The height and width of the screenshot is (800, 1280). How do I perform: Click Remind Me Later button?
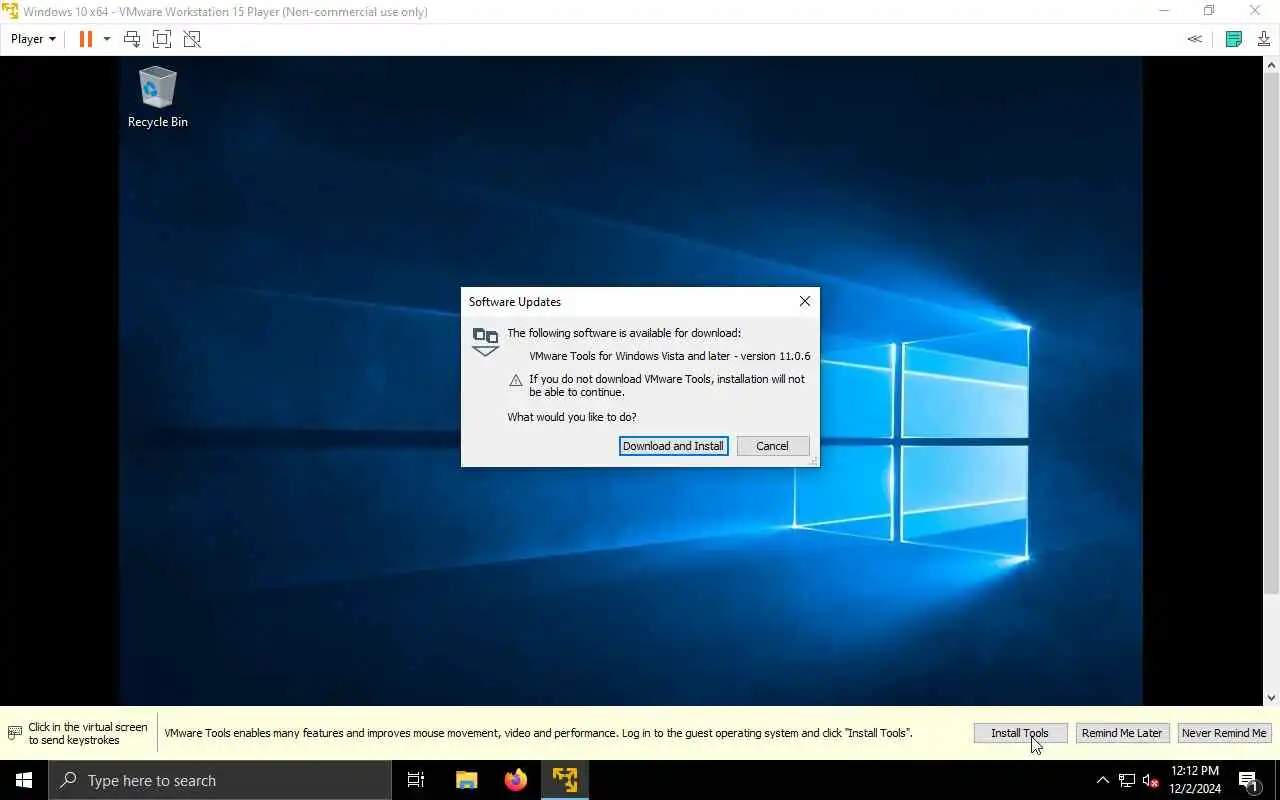(x=1122, y=733)
